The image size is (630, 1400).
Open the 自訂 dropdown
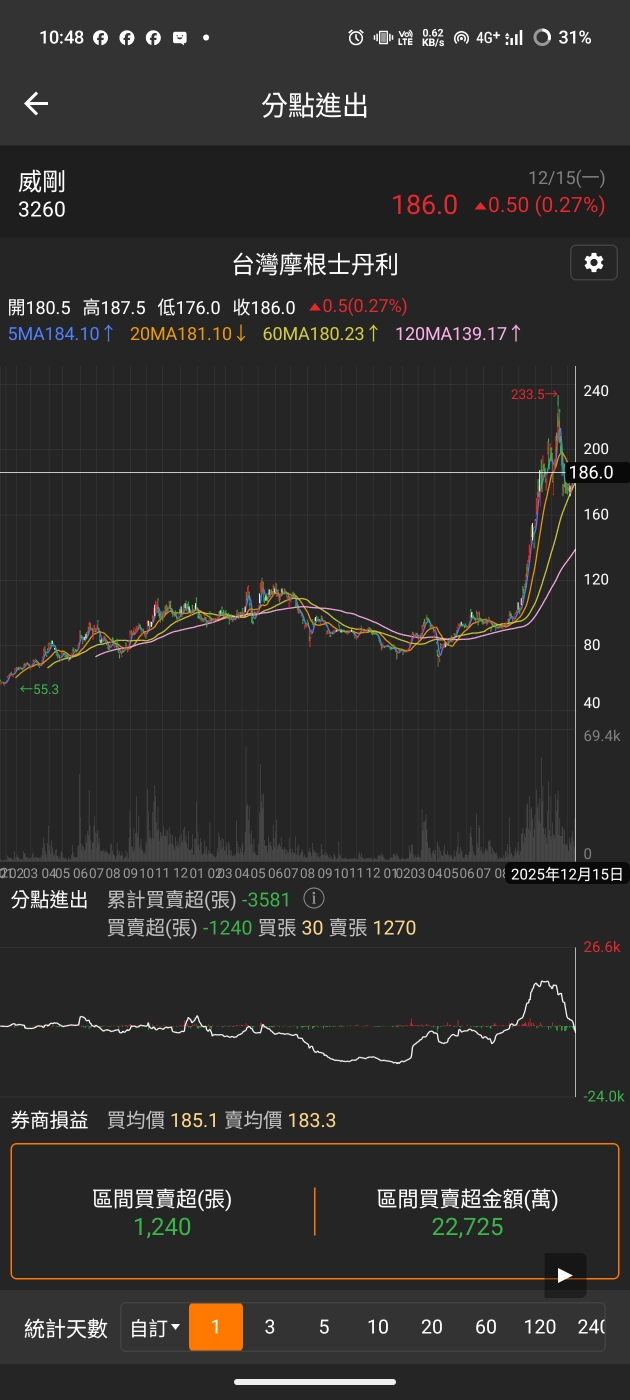(155, 1328)
